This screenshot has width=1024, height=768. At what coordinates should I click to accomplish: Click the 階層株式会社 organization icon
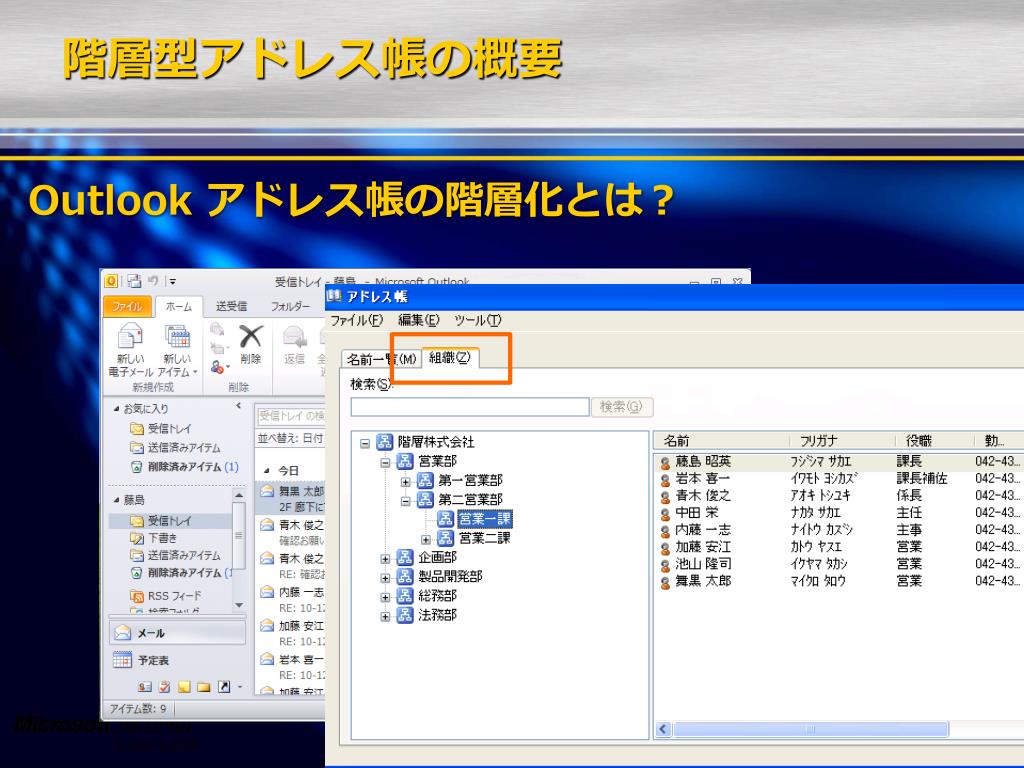[x=385, y=442]
